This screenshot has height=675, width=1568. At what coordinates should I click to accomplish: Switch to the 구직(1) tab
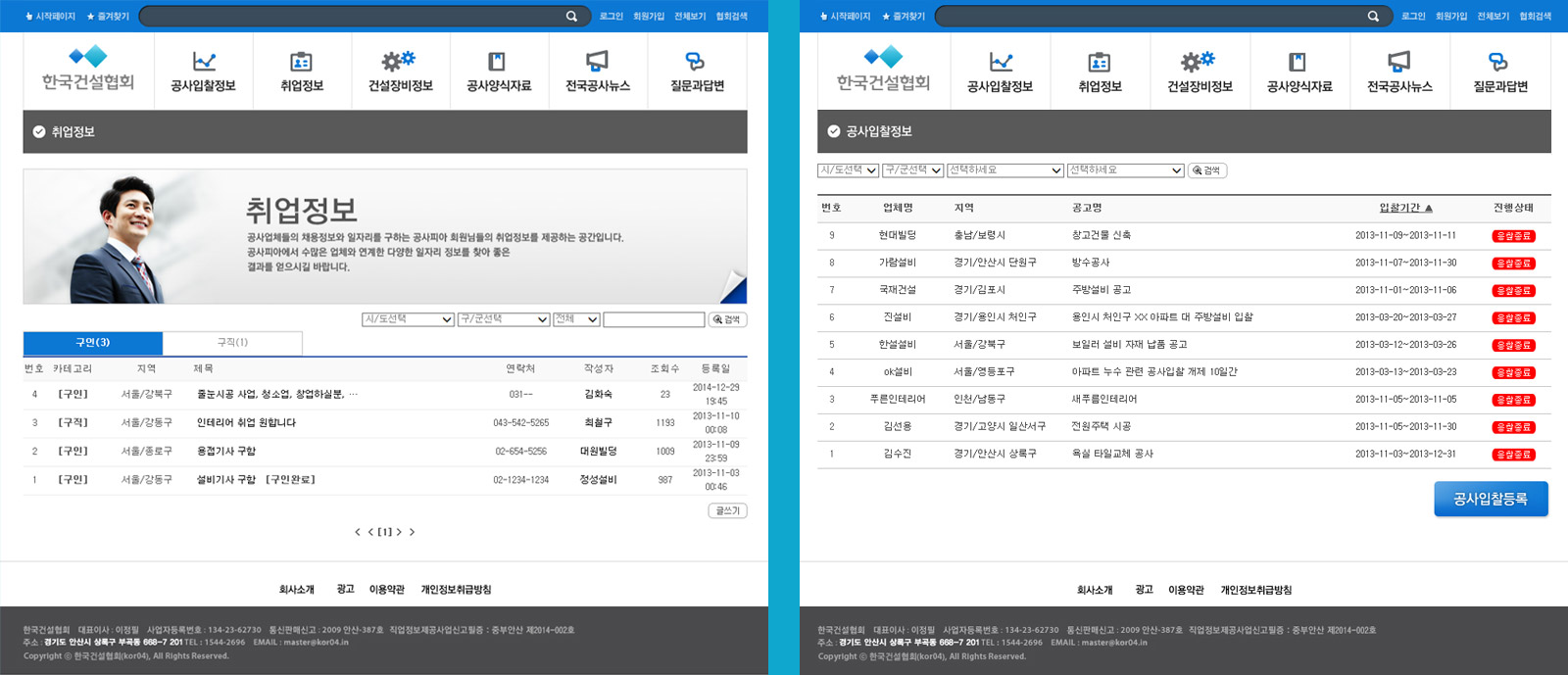click(232, 343)
